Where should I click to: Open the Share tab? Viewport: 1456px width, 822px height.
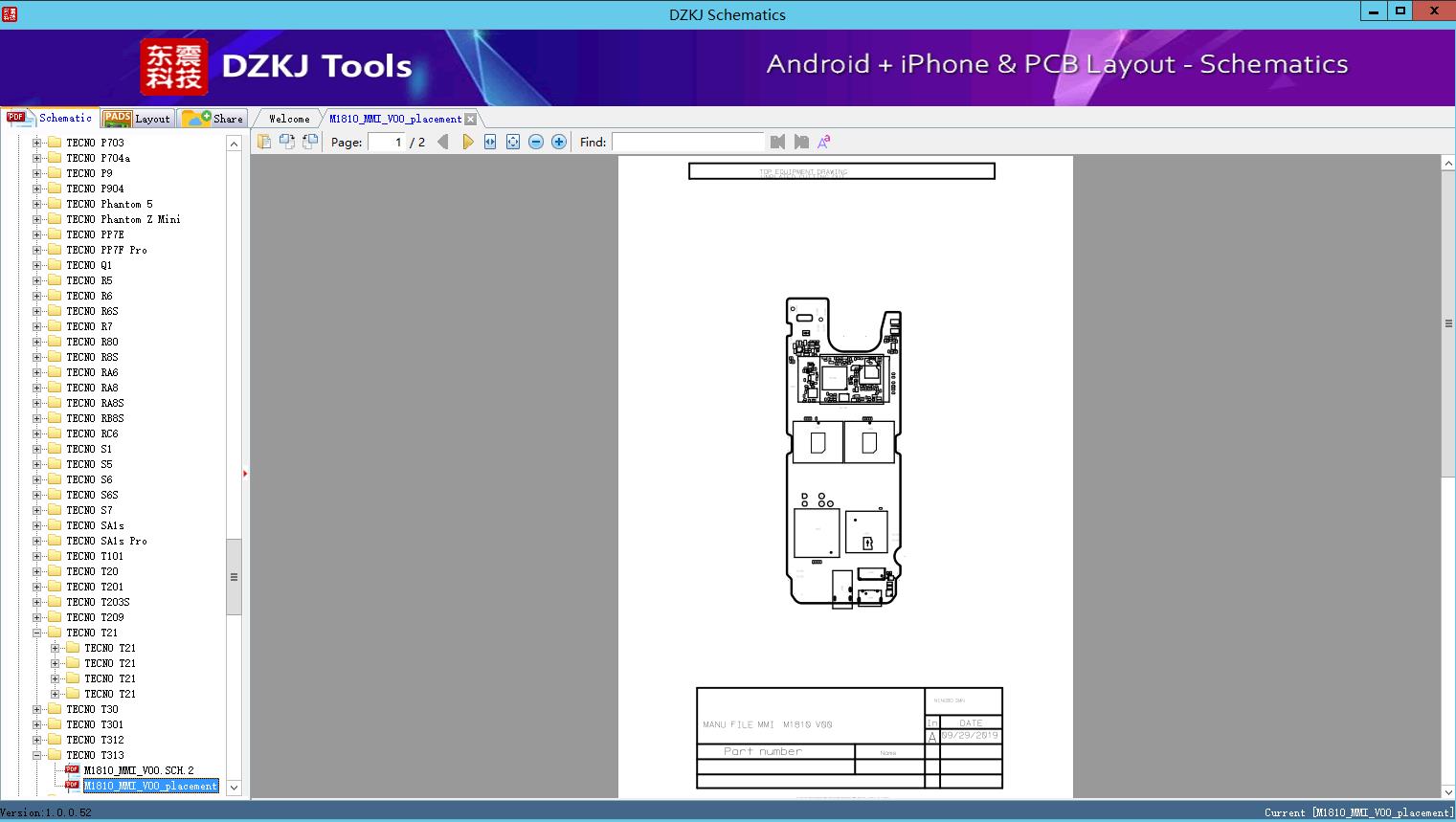(213, 119)
